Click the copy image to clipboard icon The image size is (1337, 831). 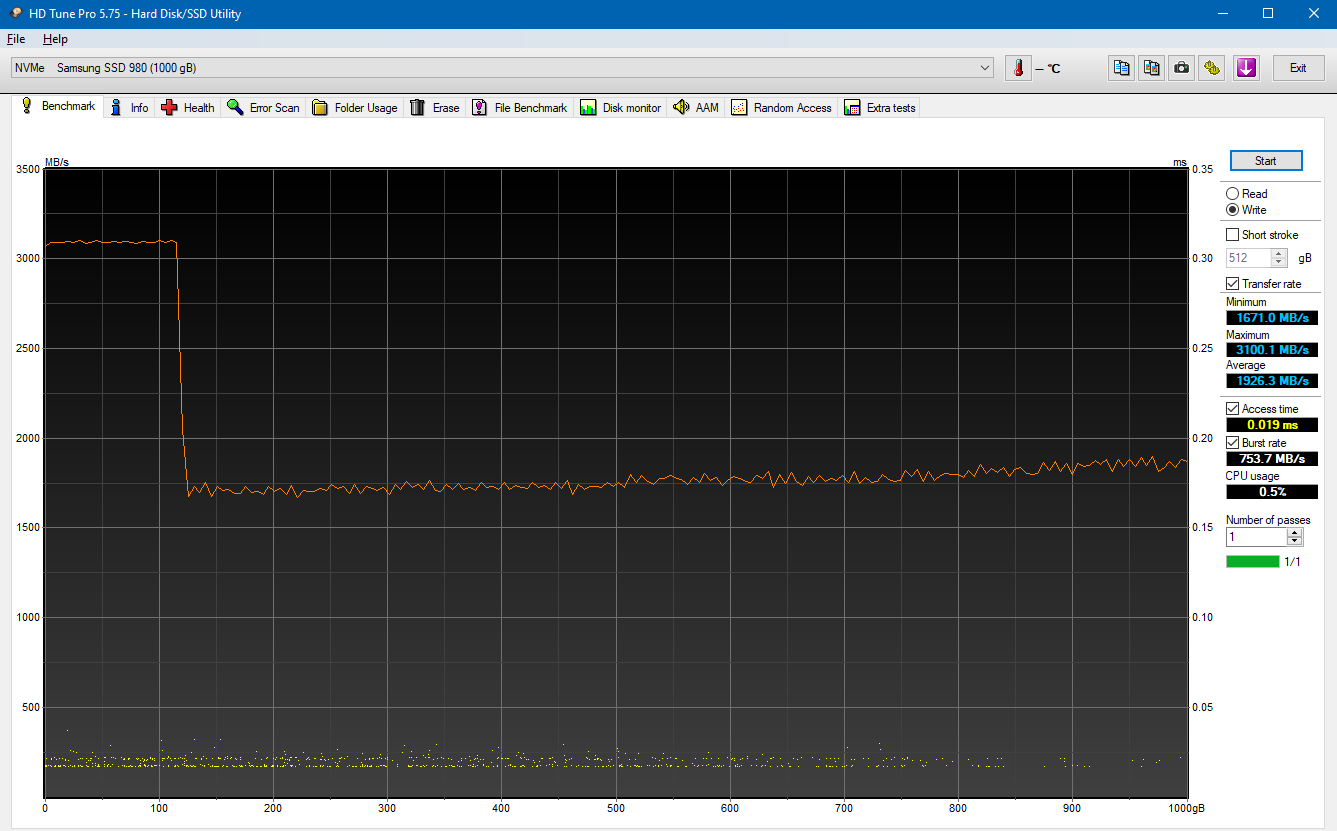coord(1151,68)
